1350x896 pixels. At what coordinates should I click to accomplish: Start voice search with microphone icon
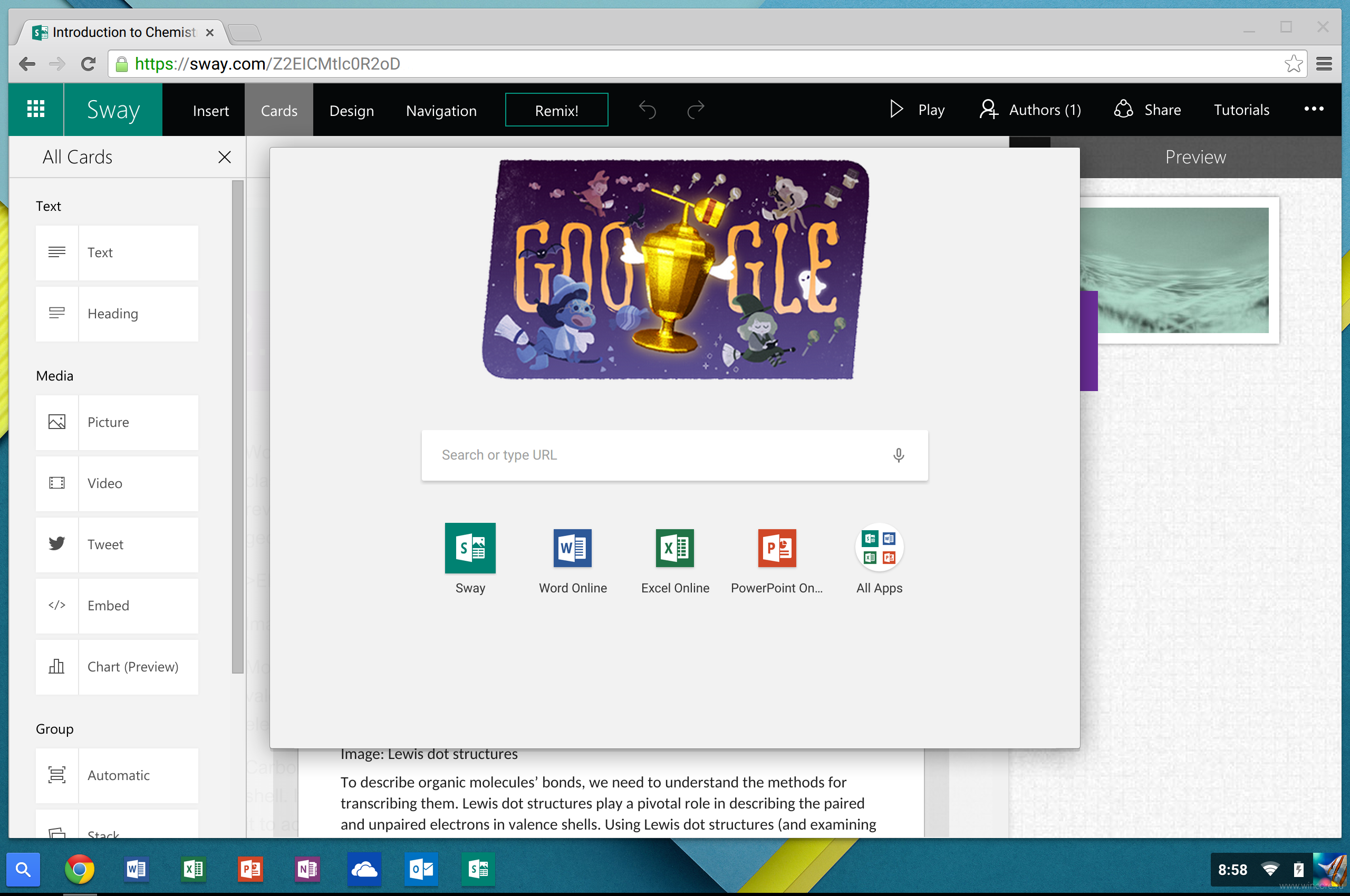899,455
